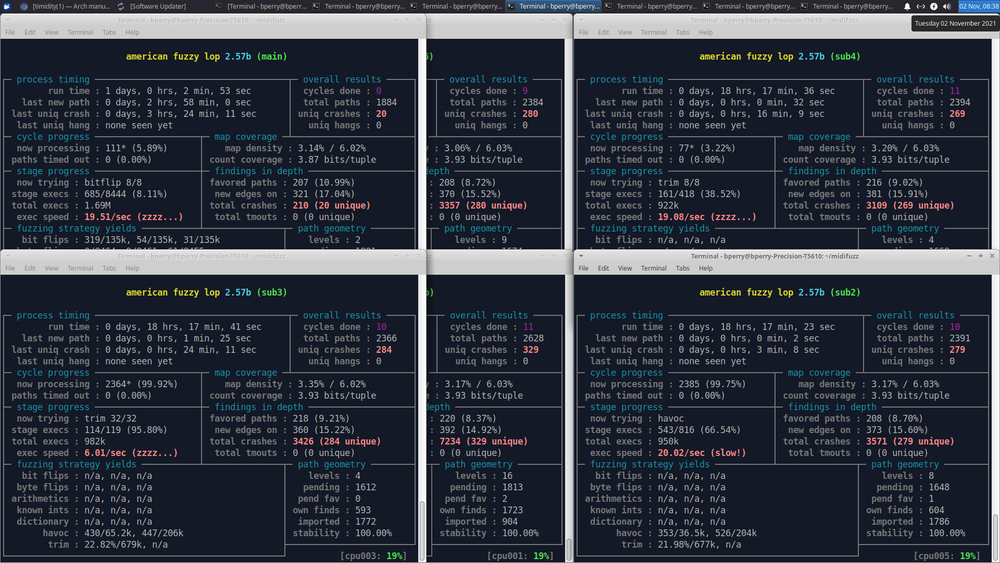Click 'american fuzzy lop 2.57b (sub3)' heading
Viewport: 1000px width, 563px height.
[206, 292]
